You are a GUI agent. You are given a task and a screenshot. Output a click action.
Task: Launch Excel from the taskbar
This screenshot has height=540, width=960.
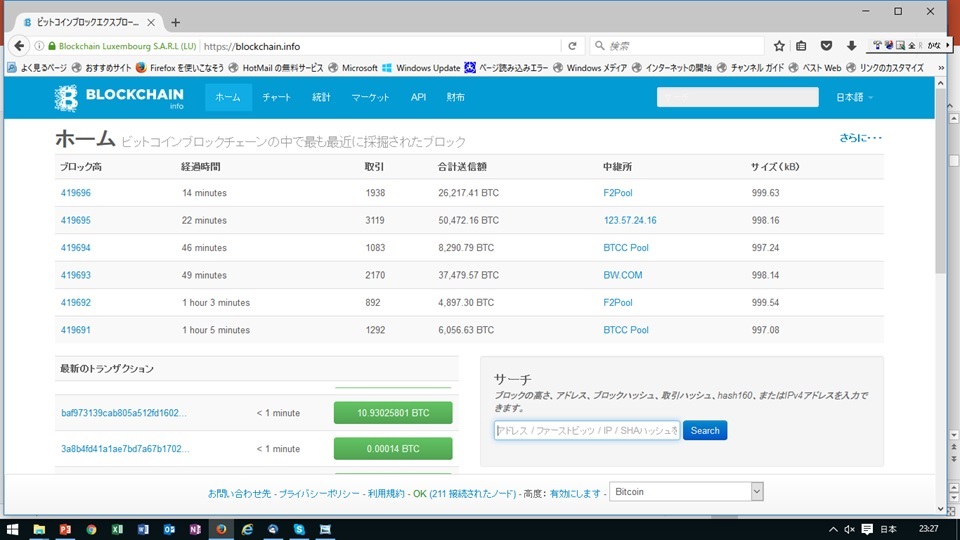[117, 529]
